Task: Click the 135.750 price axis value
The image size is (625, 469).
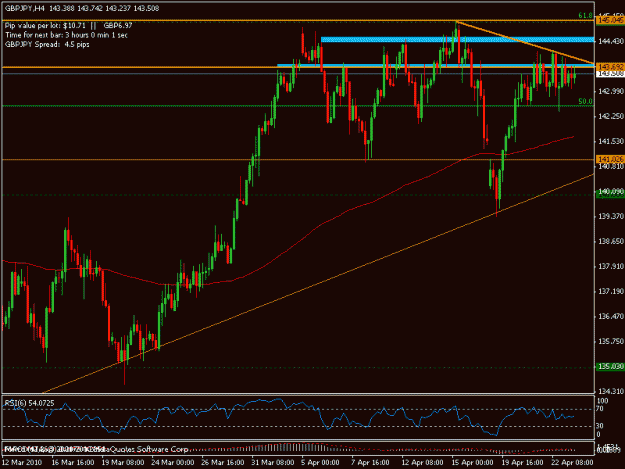Action: [610, 341]
